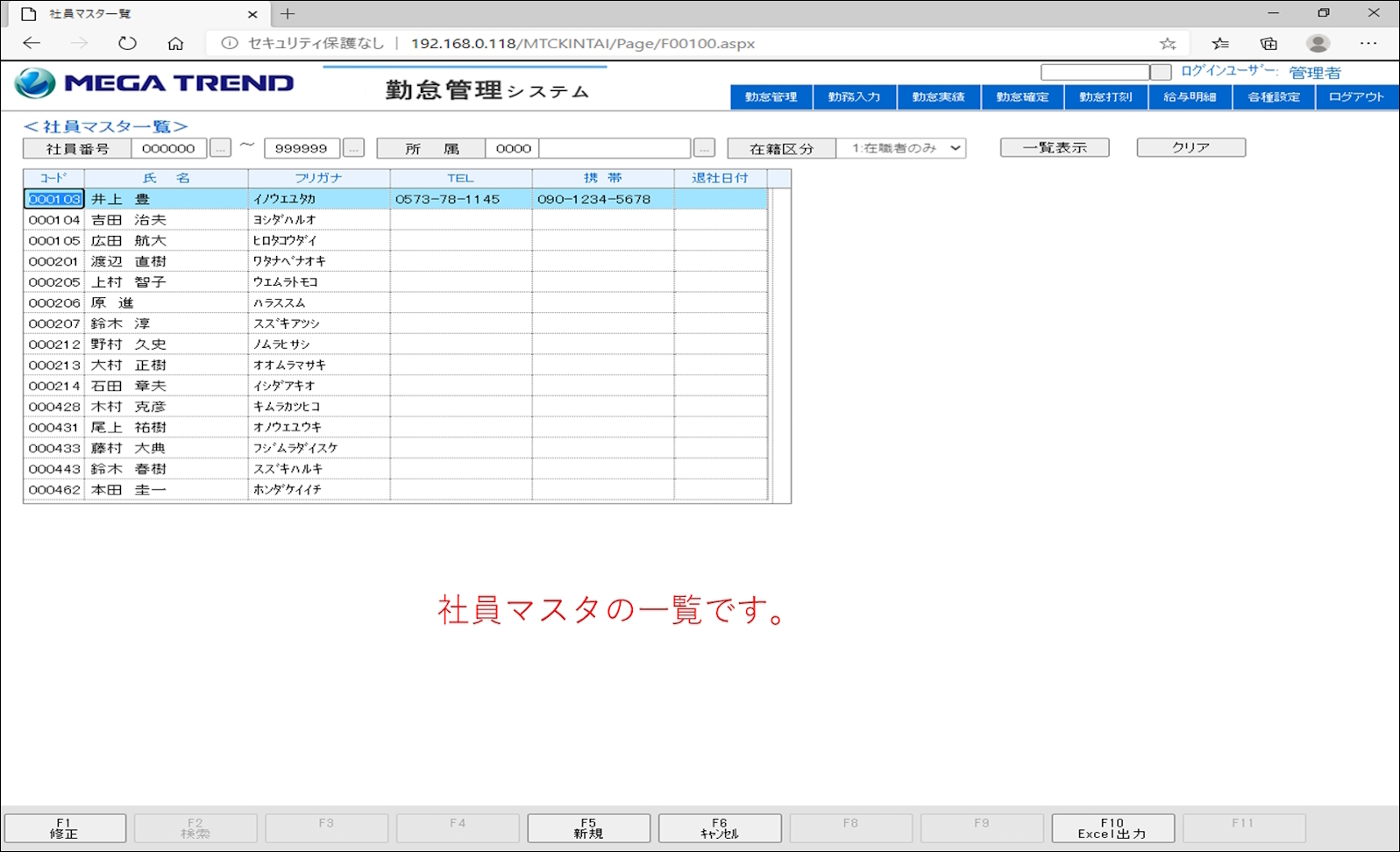1400x852 pixels.
Task: Select code cell 000443
Action: (x=54, y=469)
